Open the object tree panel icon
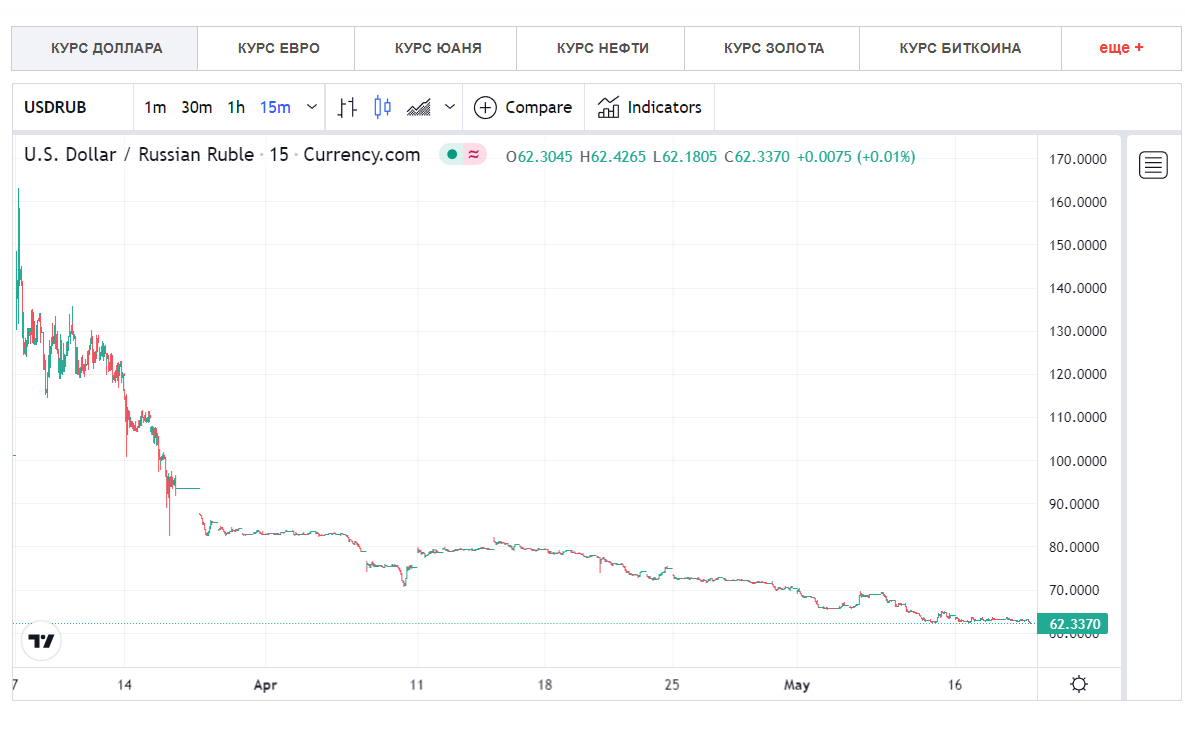 1153,165
